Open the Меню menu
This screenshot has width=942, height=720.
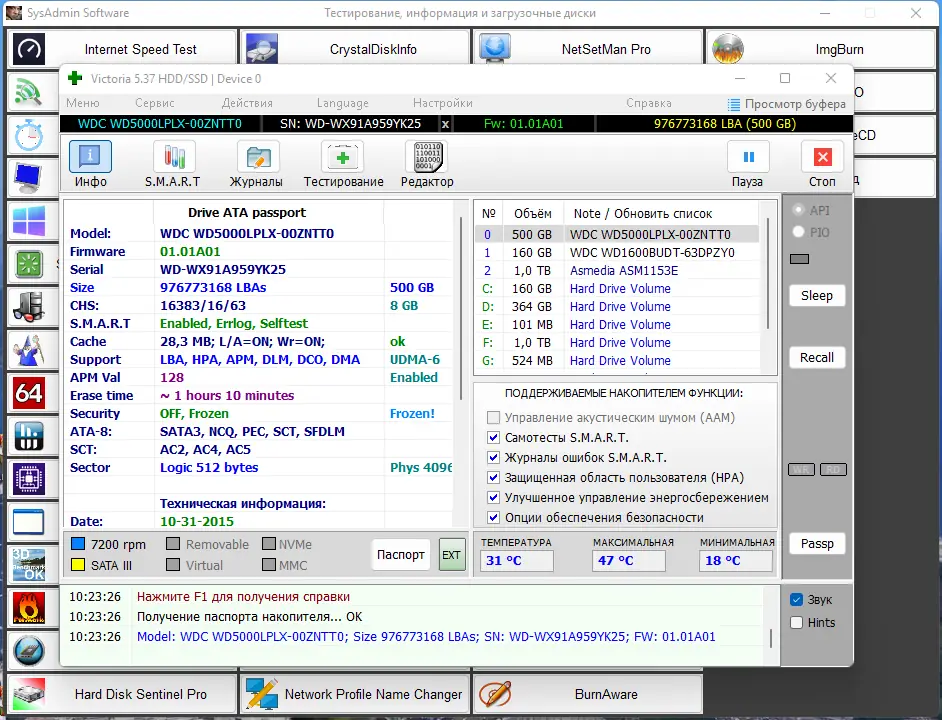[x=83, y=103]
